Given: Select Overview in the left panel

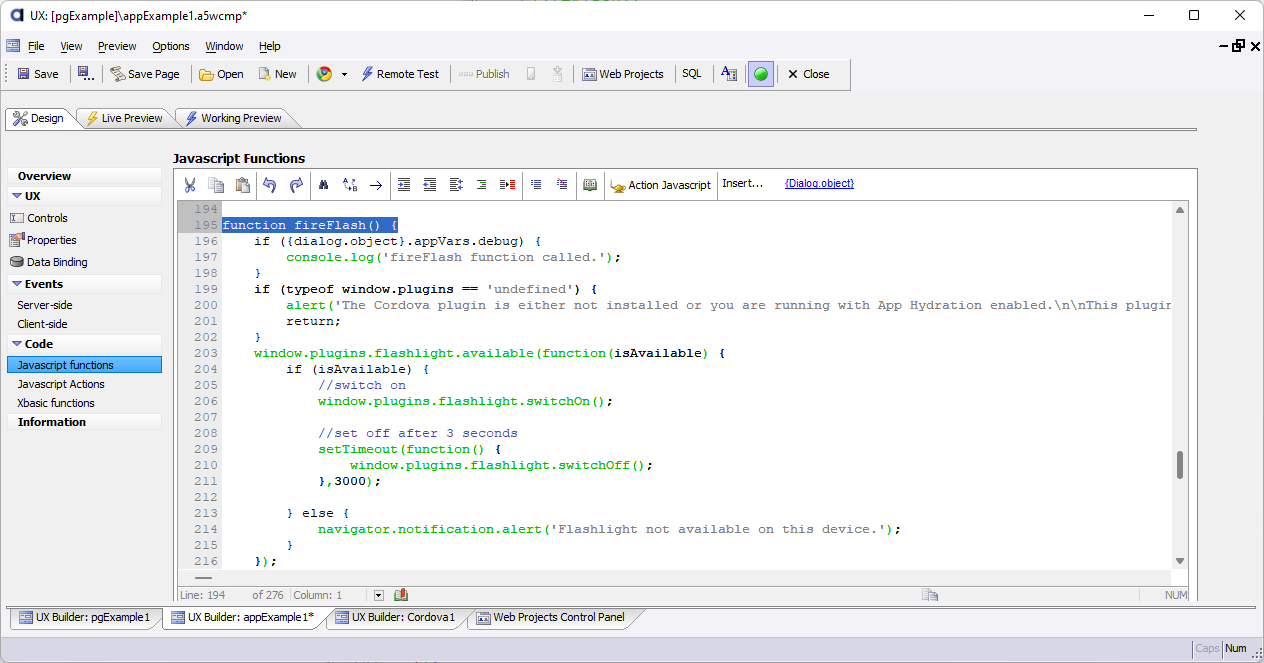Looking at the screenshot, I should (x=84, y=176).
